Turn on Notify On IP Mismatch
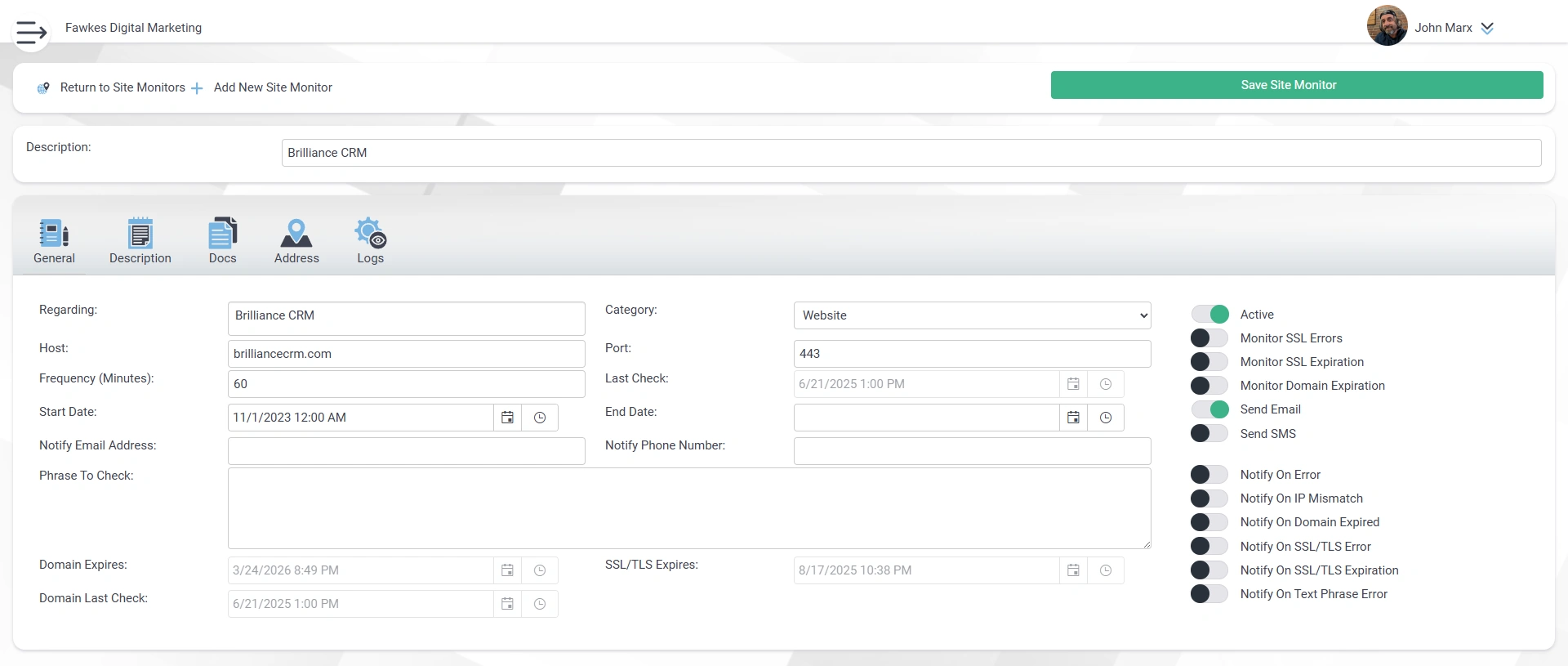 pos(1209,498)
